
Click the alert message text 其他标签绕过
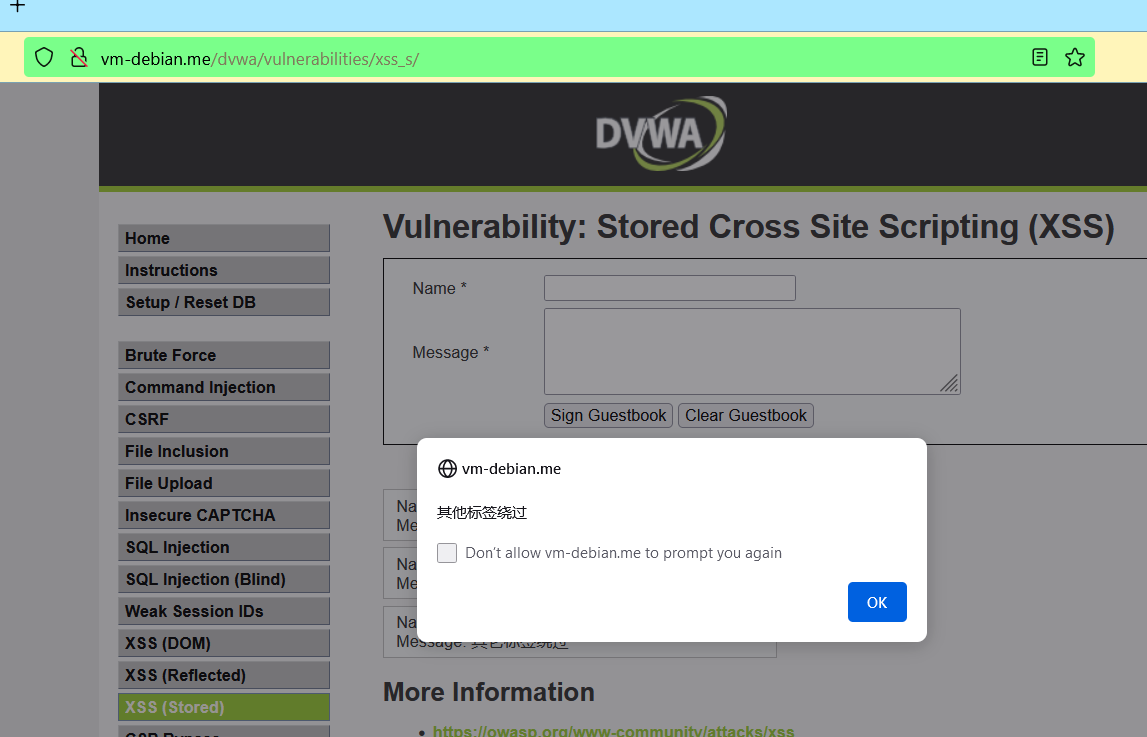(x=482, y=513)
